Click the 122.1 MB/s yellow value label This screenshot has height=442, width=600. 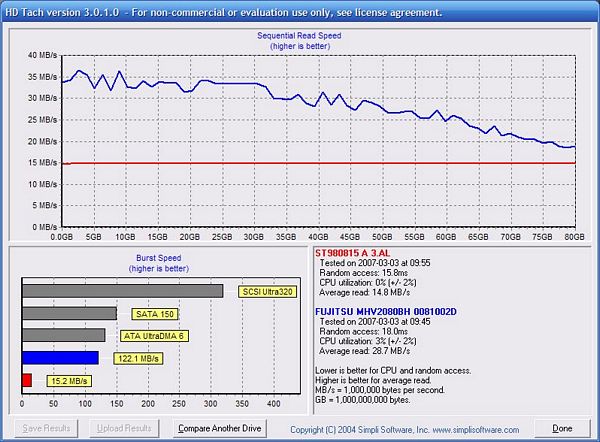[x=138, y=359]
